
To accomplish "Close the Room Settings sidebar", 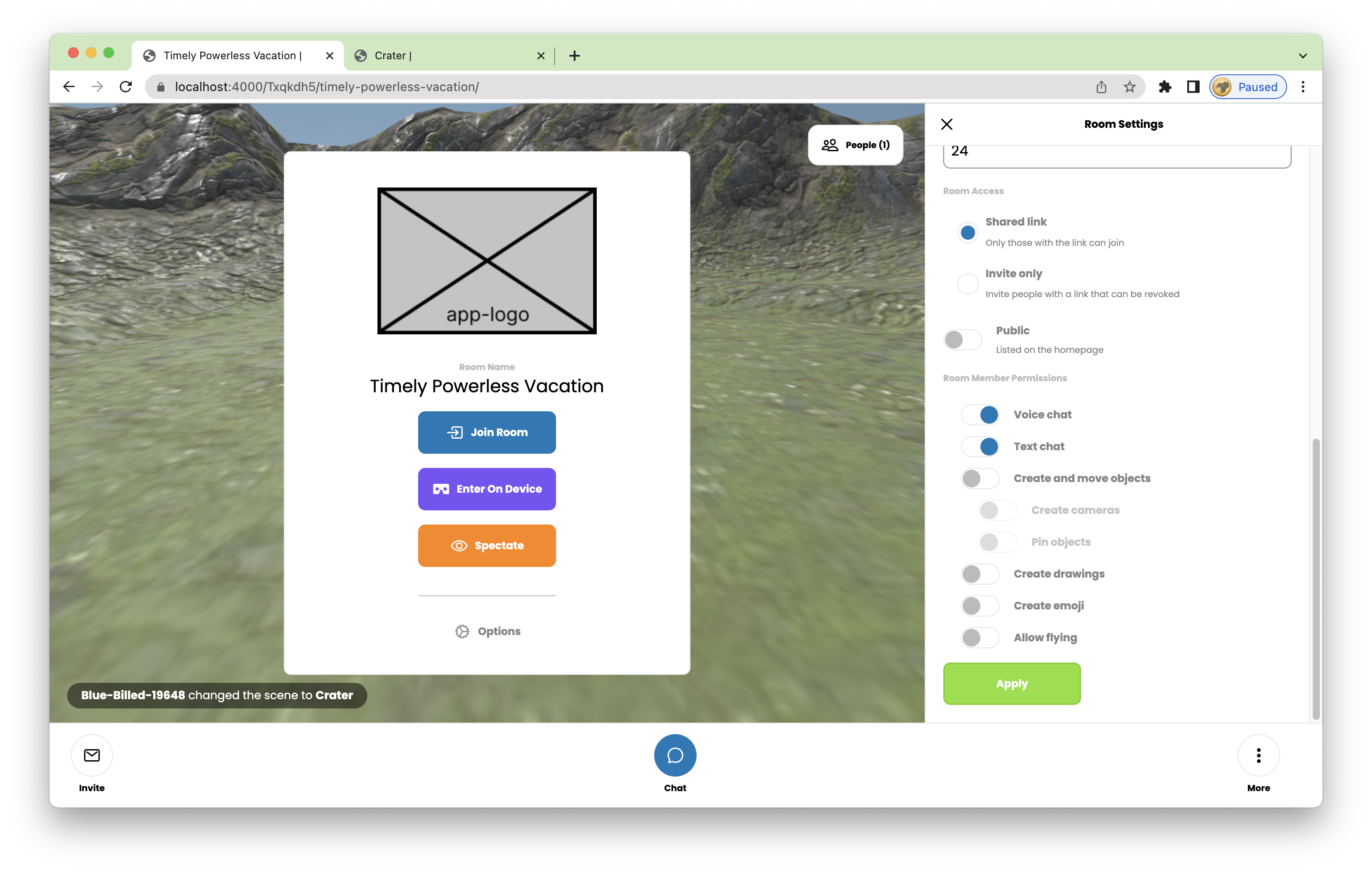I will pyautogui.click(x=946, y=124).
